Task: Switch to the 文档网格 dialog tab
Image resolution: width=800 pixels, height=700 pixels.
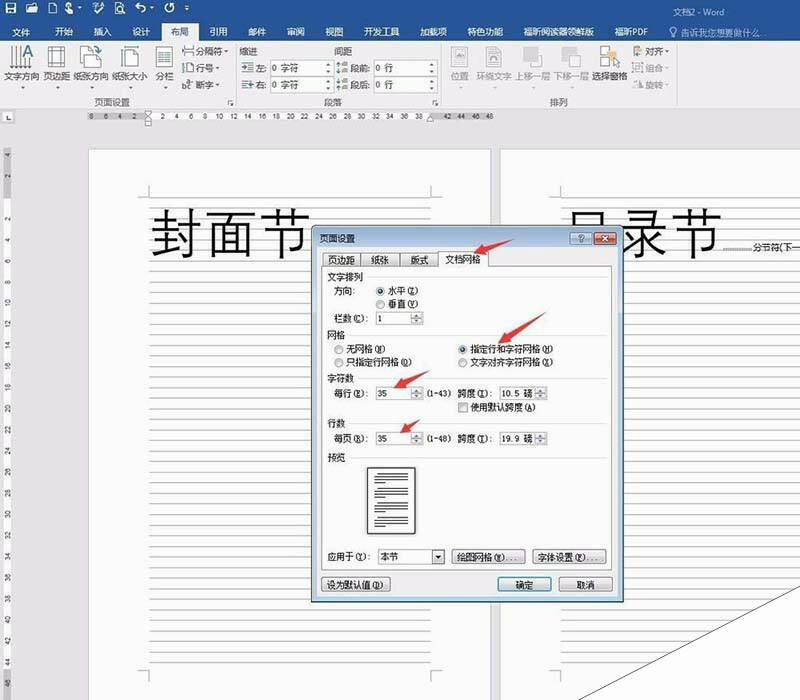Action: pos(463,259)
